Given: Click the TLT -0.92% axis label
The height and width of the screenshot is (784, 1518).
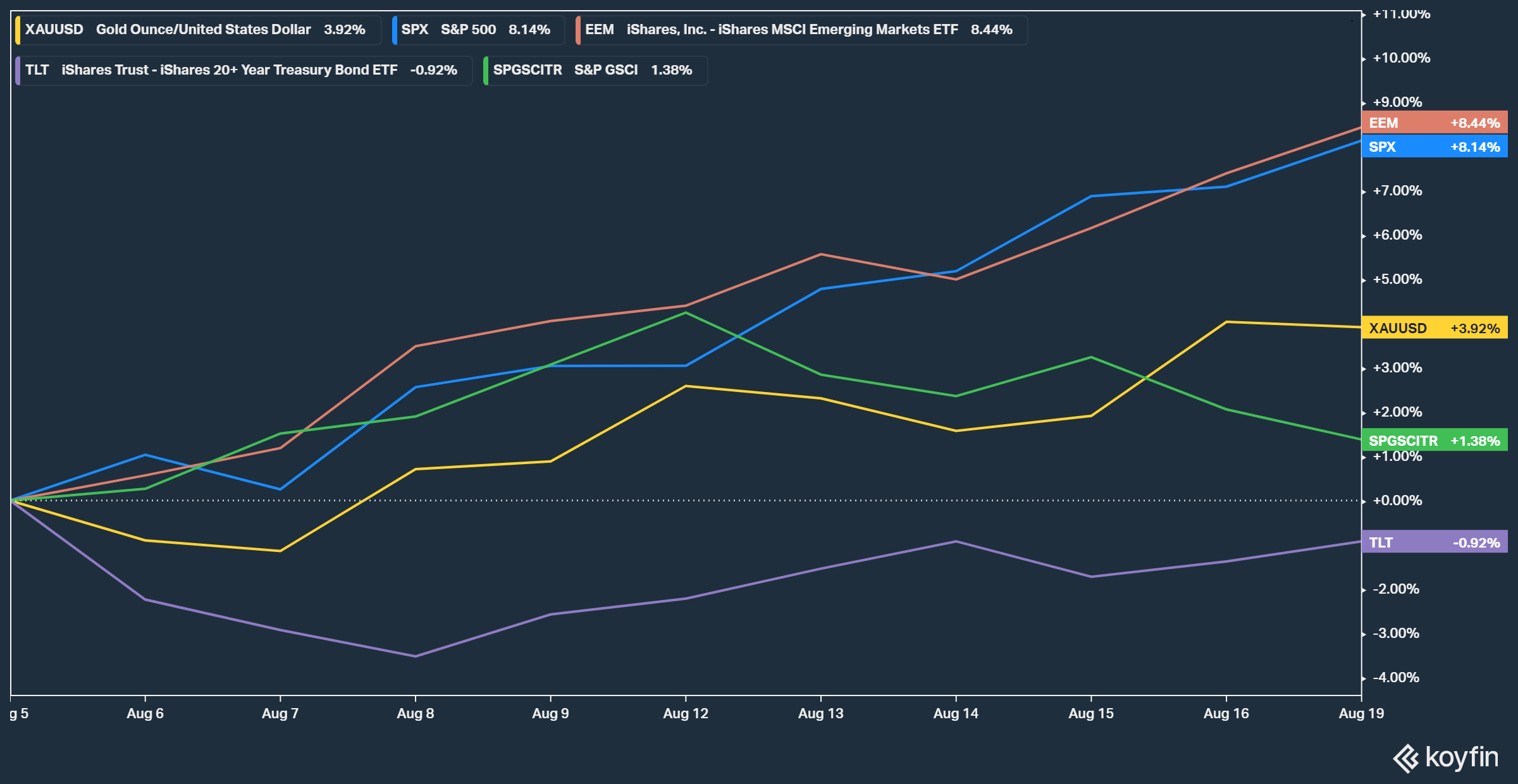Looking at the screenshot, I should 1434,542.
